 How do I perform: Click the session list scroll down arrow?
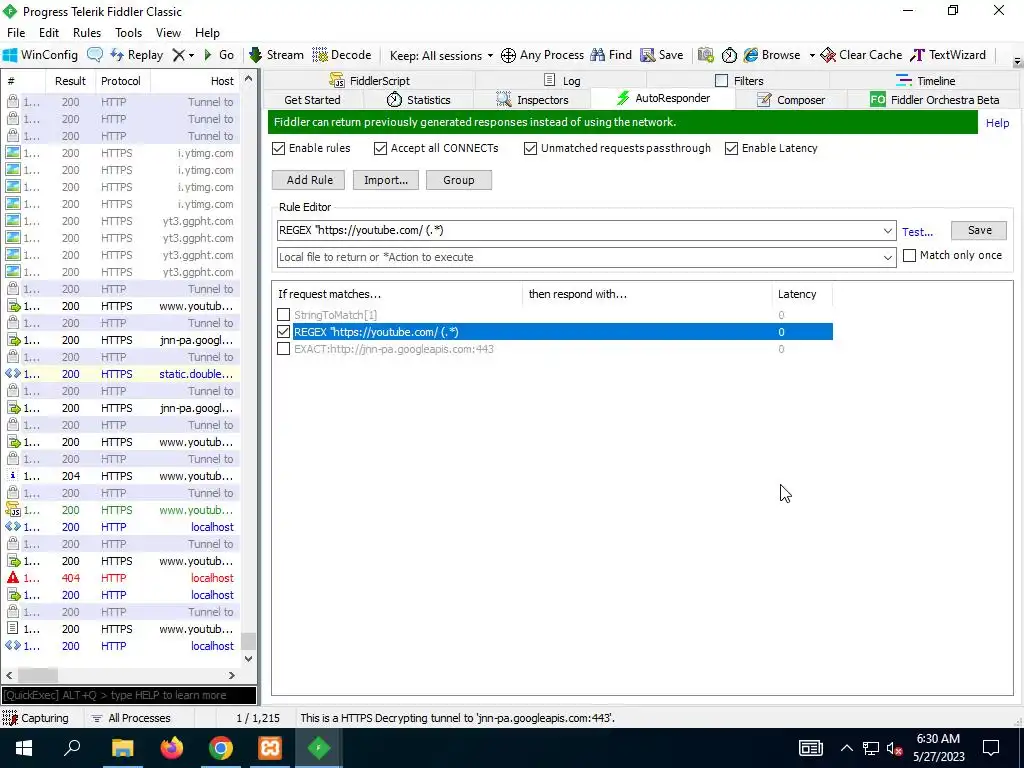[248, 658]
